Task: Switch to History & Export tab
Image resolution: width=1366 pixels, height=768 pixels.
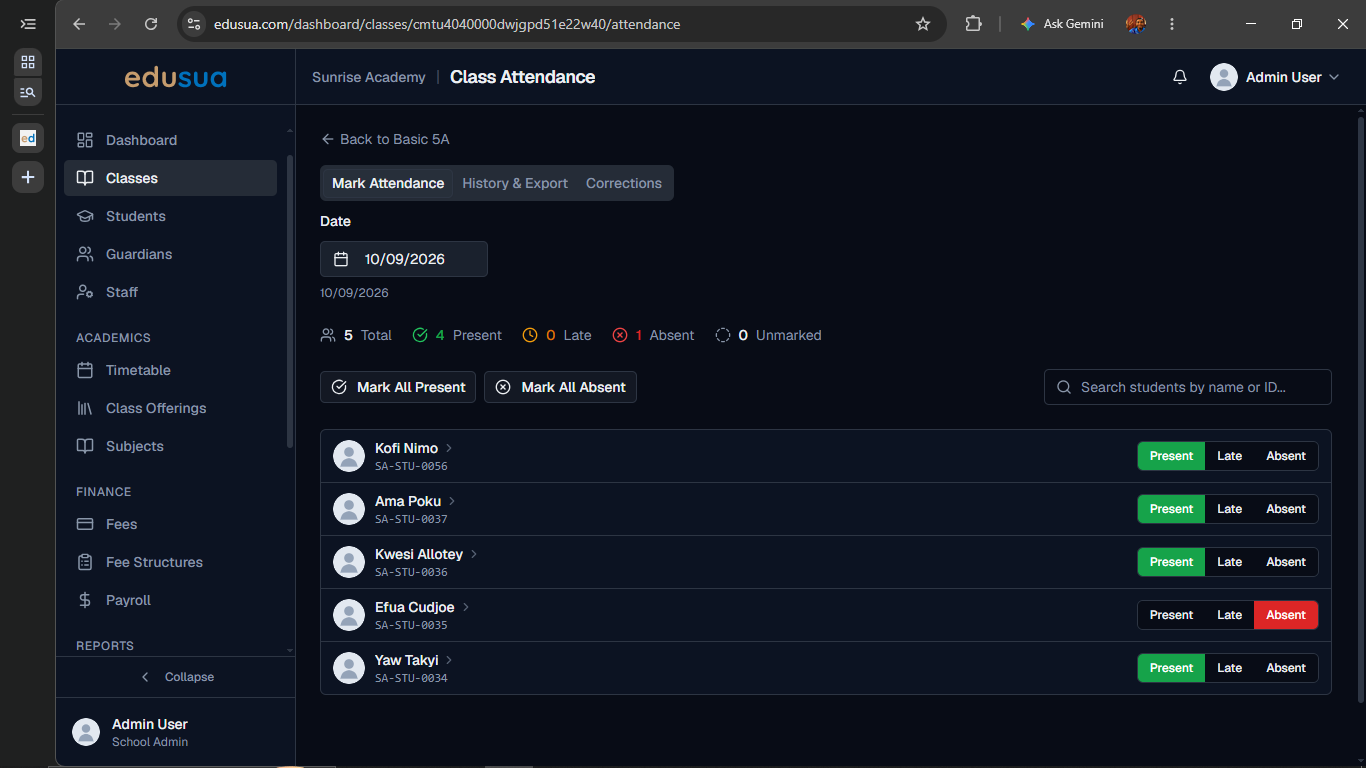Action: 515,183
